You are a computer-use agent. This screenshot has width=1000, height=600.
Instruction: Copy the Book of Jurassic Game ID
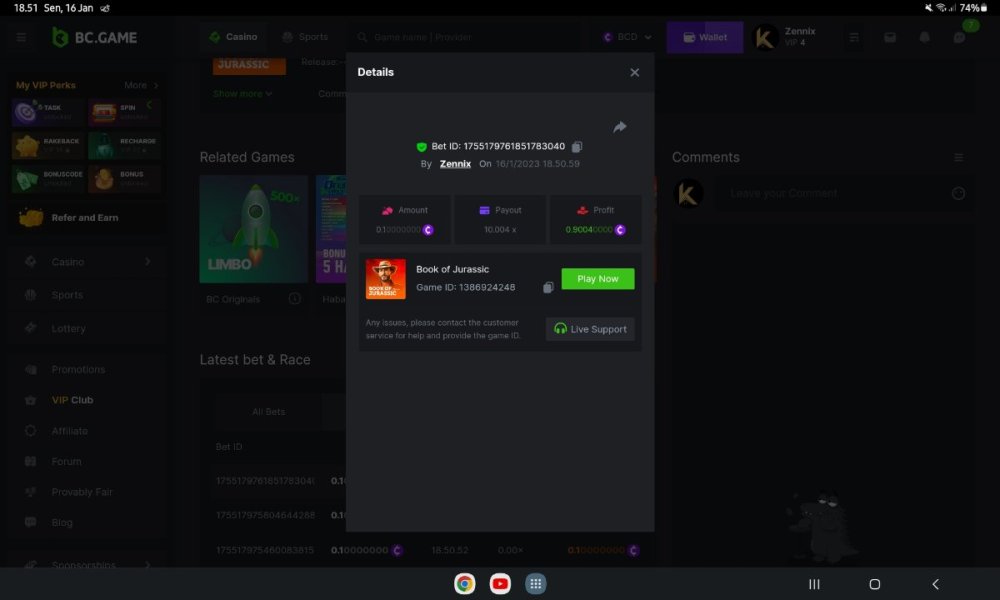tap(548, 286)
